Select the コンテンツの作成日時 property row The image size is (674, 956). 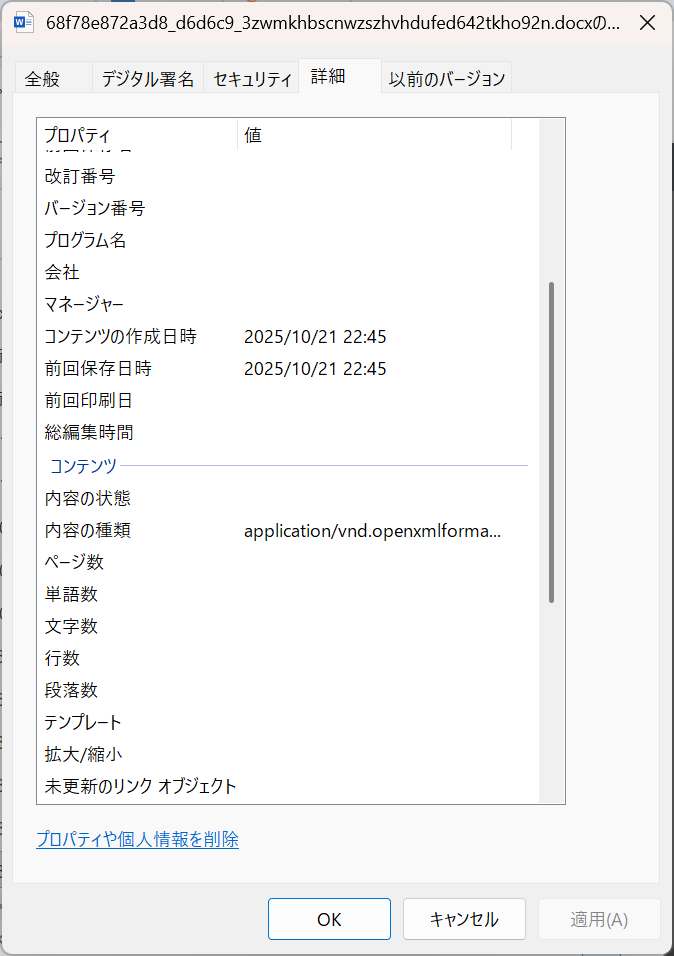point(121,337)
